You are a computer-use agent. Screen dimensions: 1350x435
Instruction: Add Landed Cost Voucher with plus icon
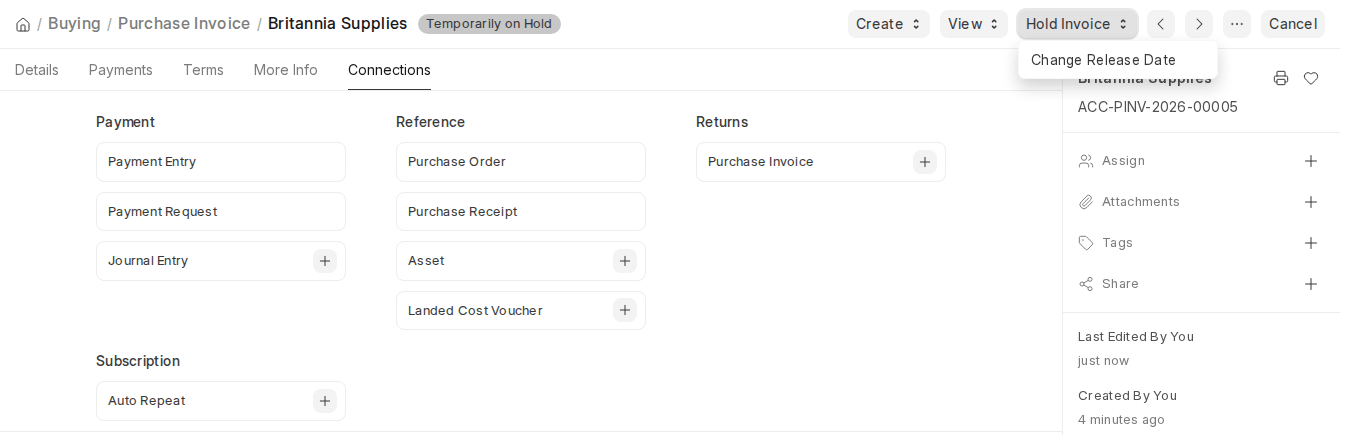pos(625,310)
